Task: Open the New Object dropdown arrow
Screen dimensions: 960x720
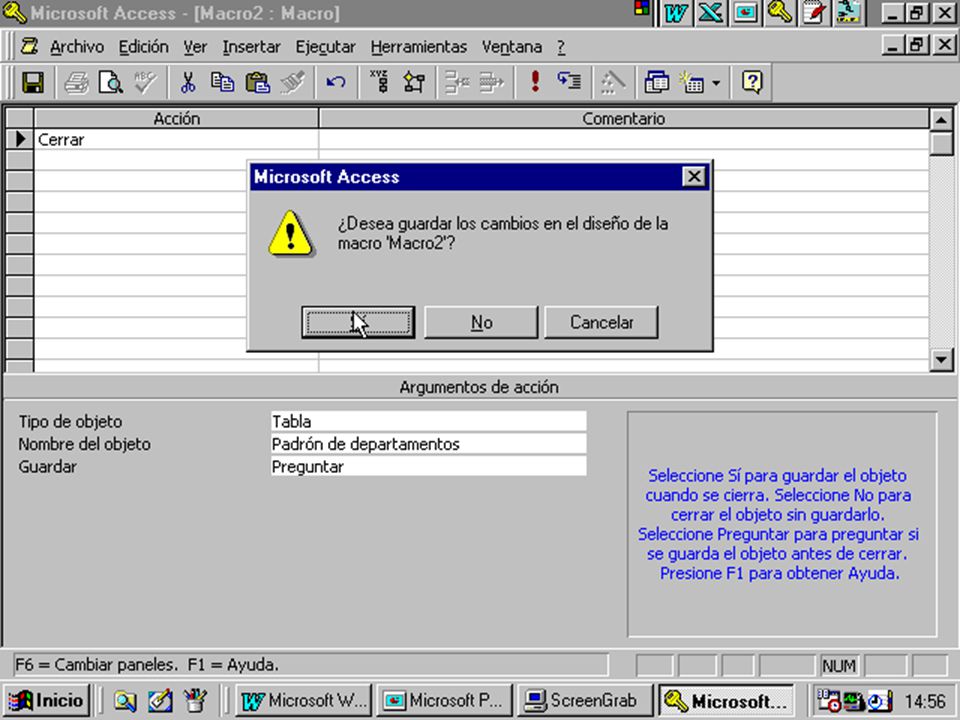Action: click(716, 82)
